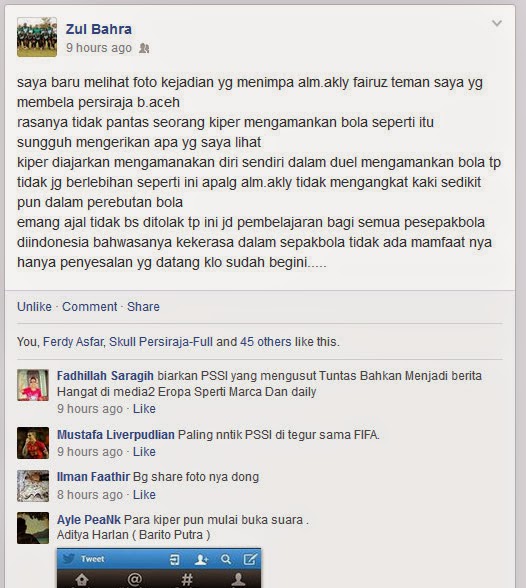Click the @ mentions icon
The width and height of the screenshot is (526, 588).
(x=134, y=580)
